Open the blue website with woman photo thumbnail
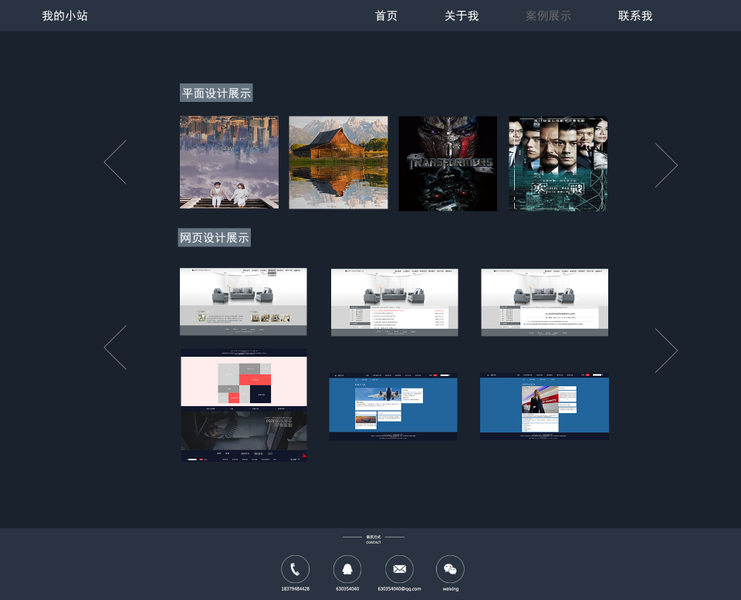The width and height of the screenshot is (741, 600). tap(544, 406)
